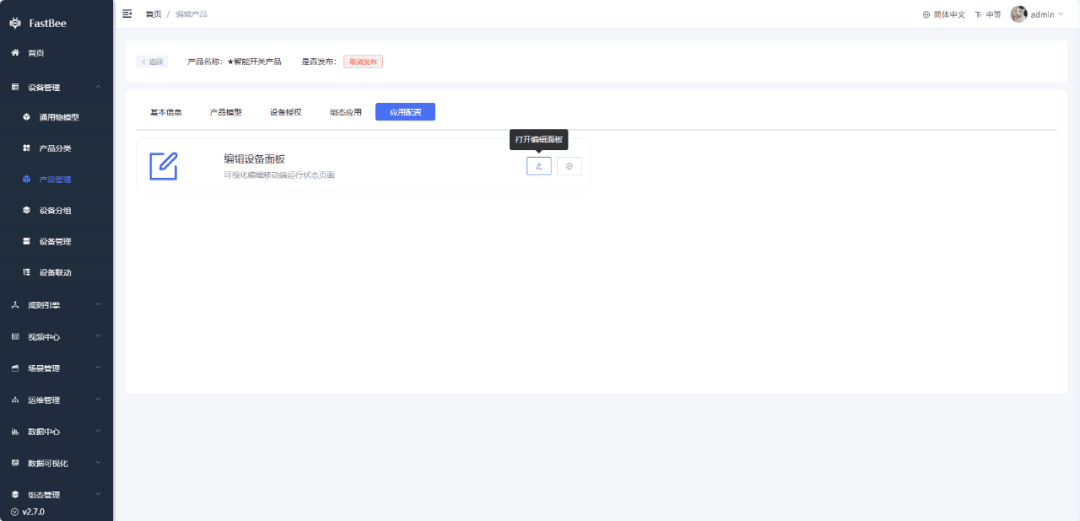Click the ★智能开关产品 product name
1080x521 pixels.
tap(254, 61)
